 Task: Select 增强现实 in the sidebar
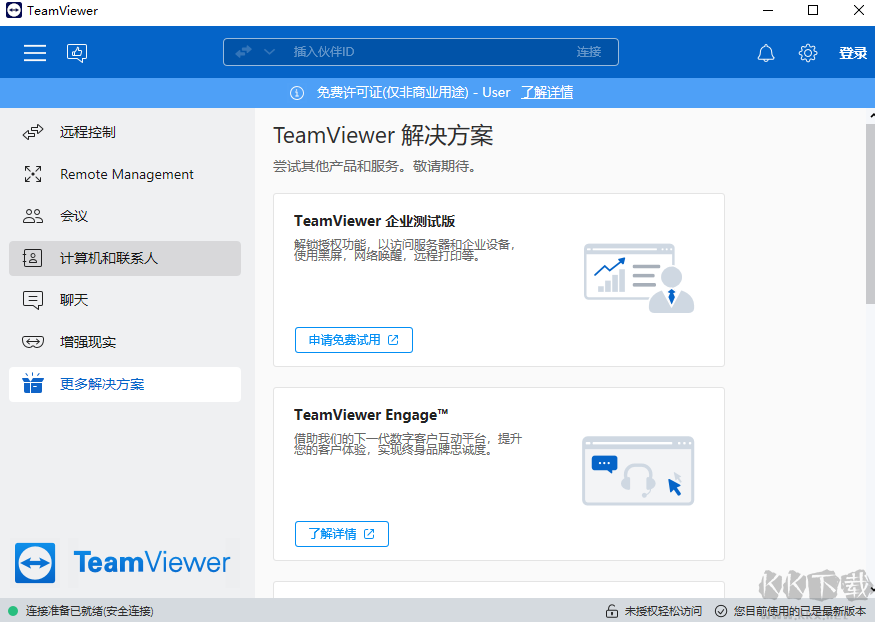125,342
